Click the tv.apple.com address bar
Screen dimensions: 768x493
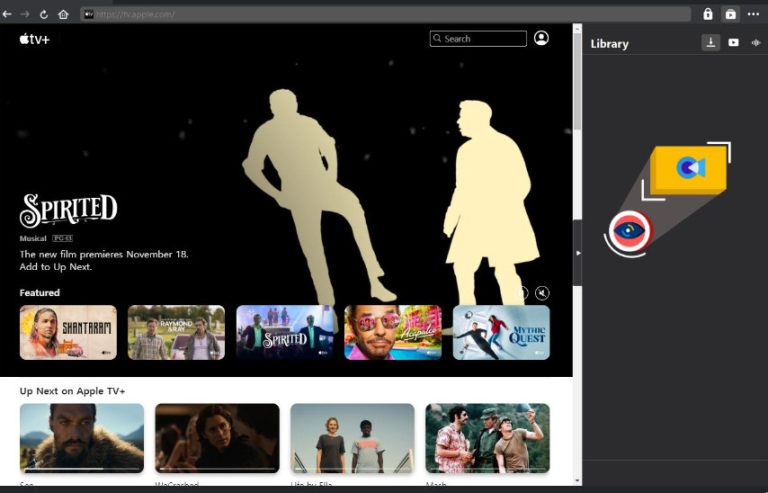pyautogui.click(x=390, y=14)
